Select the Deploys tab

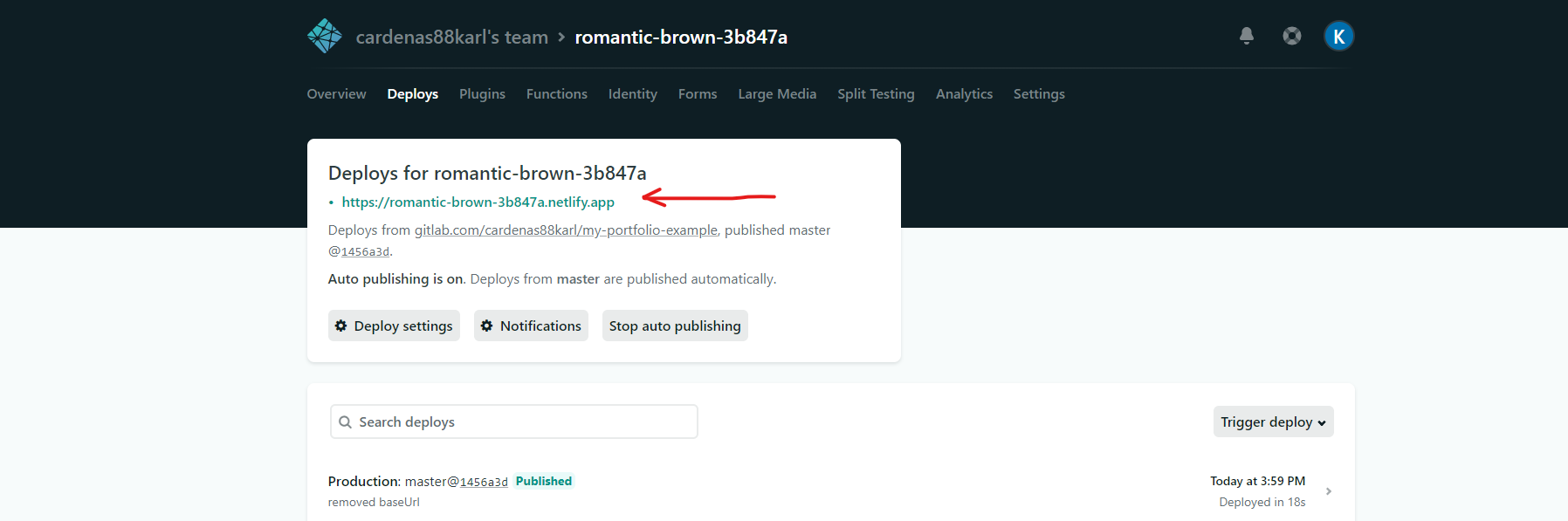tap(413, 93)
